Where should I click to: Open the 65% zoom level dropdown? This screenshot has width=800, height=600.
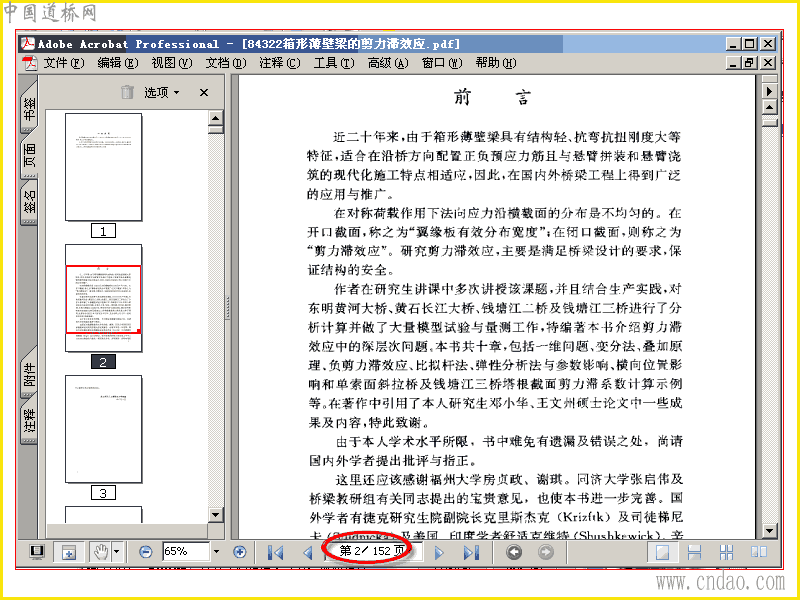click(x=216, y=552)
